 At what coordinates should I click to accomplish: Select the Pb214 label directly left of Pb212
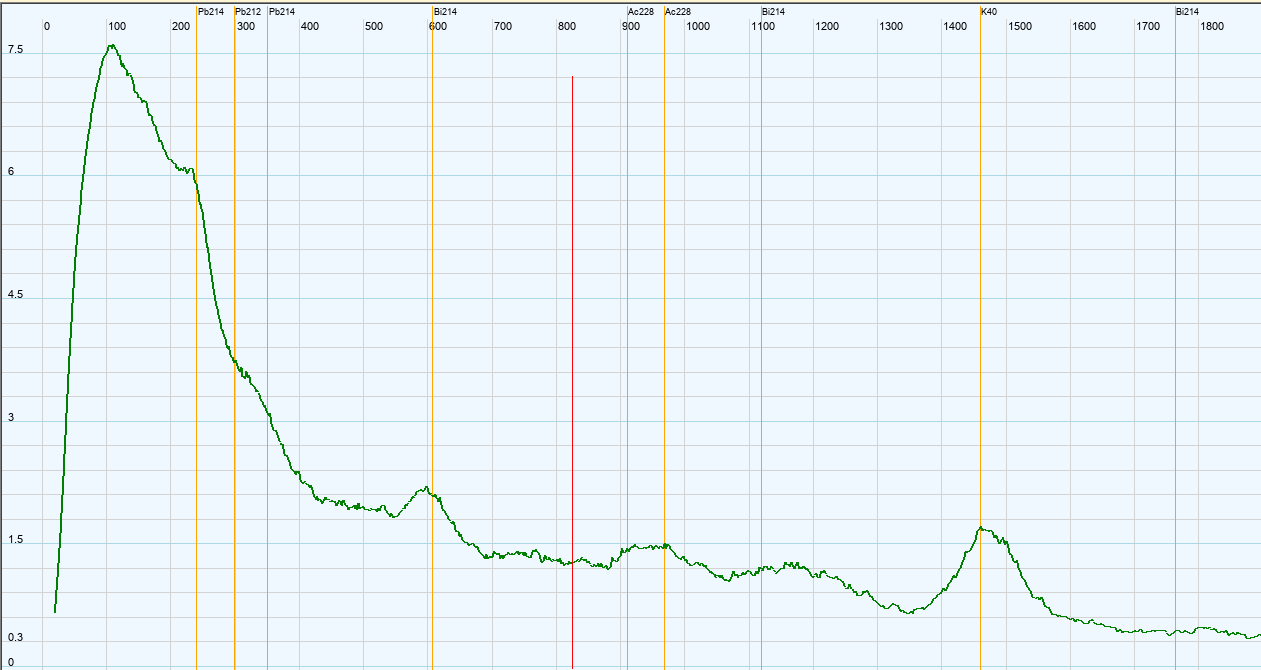[211, 12]
